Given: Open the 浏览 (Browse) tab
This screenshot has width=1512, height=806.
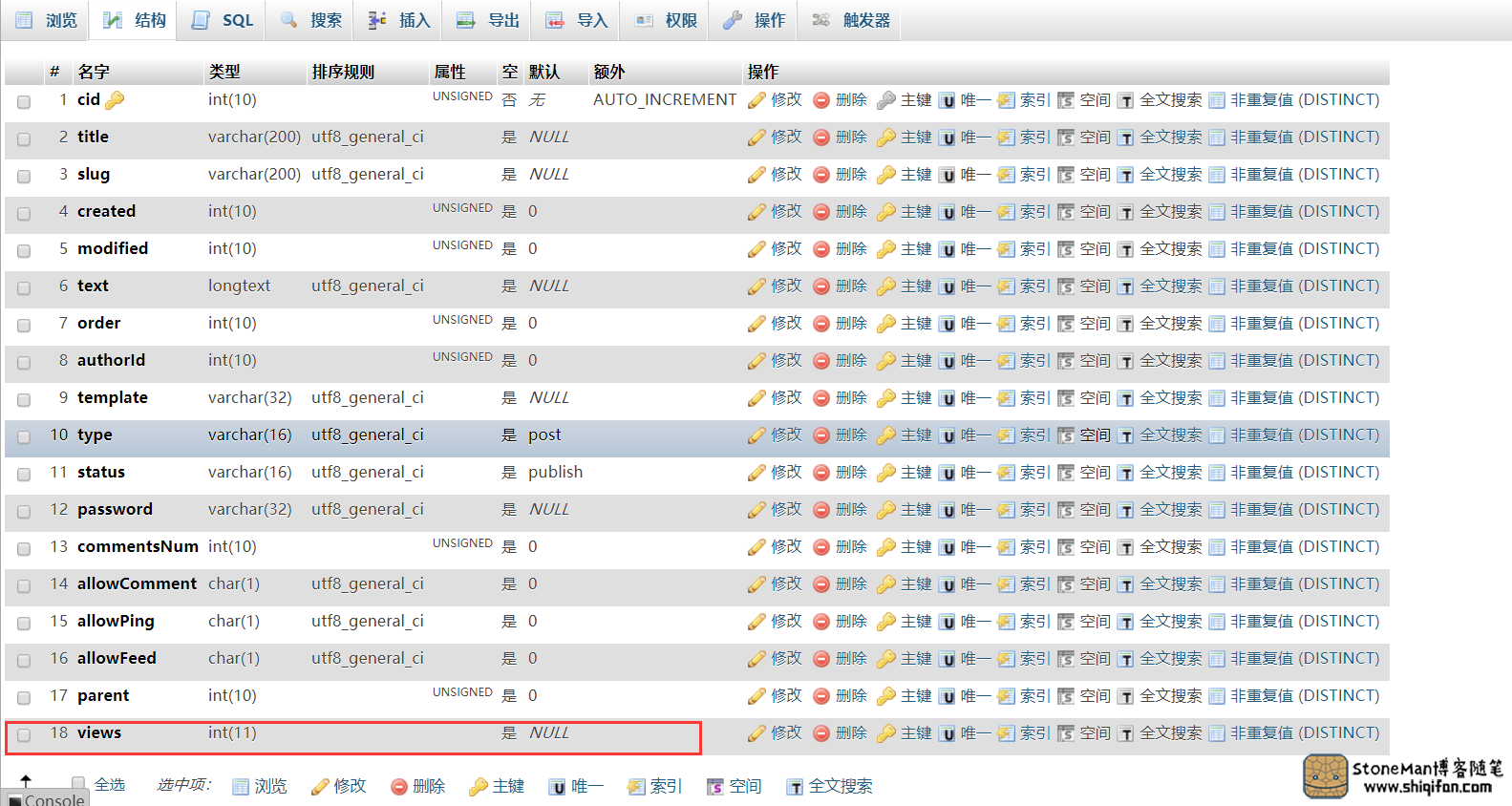Looking at the screenshot, I should (x=46, y=20).
